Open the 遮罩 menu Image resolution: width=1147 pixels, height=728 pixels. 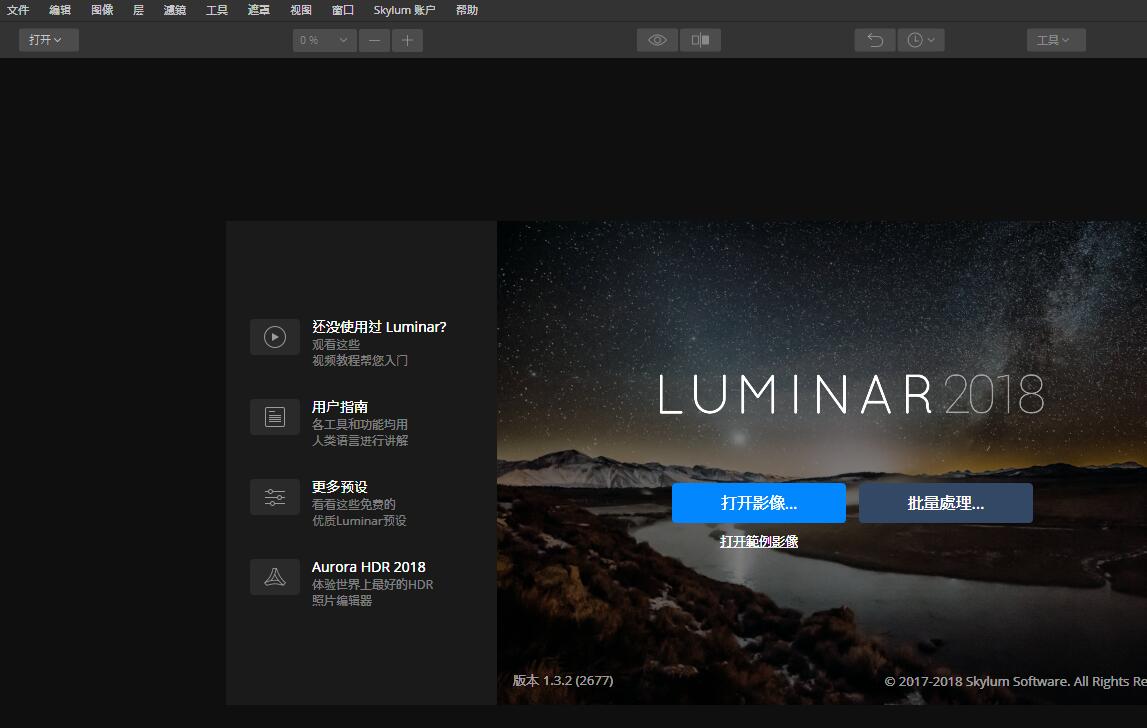259,10
